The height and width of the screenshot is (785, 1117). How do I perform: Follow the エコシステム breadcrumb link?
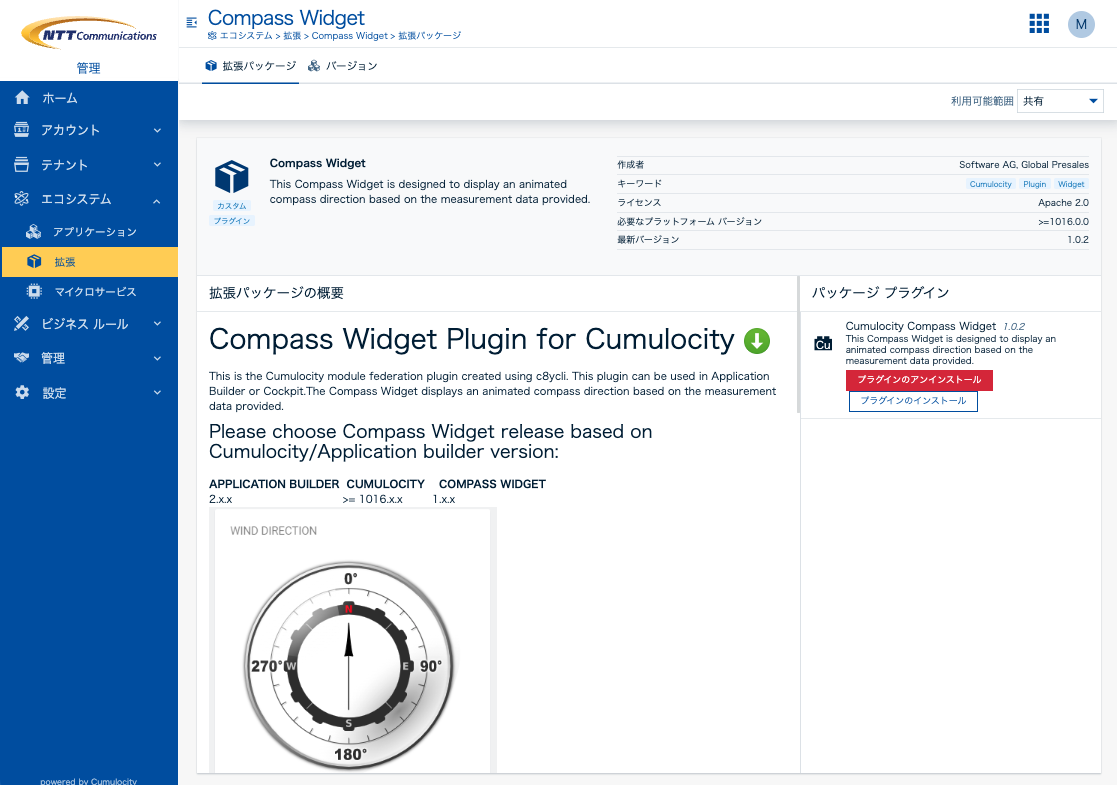pyautogui.click(x=246, y=36)
